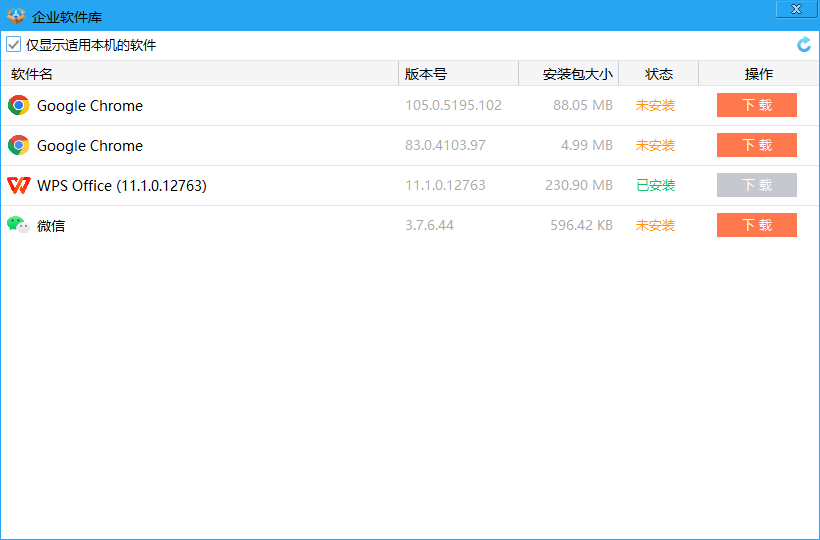820x540 pixels.
Task: Click the Chrome icon for version 105.0.5195.102
Action: pyautogui.click(x=19, y=106)
